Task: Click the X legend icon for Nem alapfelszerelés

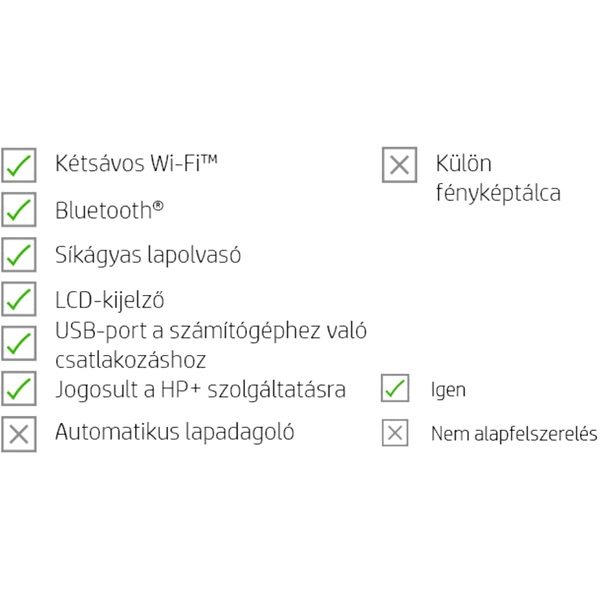Action: point(396,433)
